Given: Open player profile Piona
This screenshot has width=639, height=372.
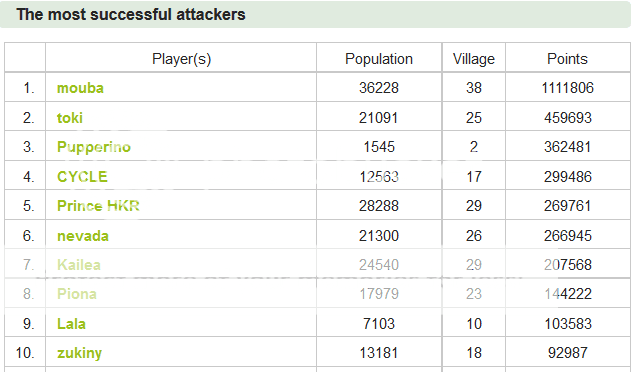Looking at the screenshot, I should tap(77, 294).
